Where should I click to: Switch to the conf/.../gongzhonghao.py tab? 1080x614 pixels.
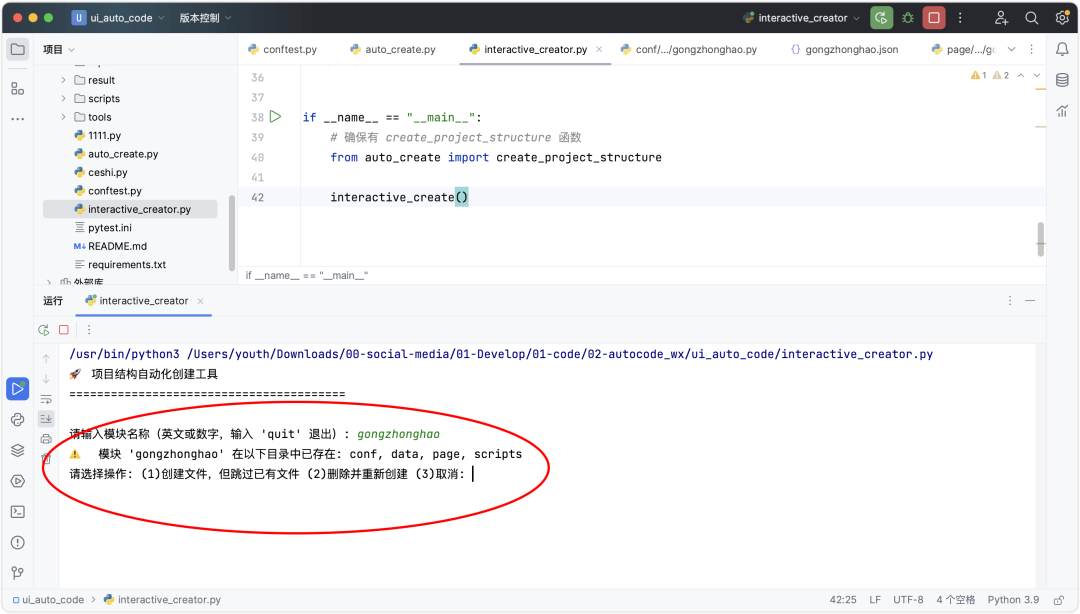click(x=689, y=50)
